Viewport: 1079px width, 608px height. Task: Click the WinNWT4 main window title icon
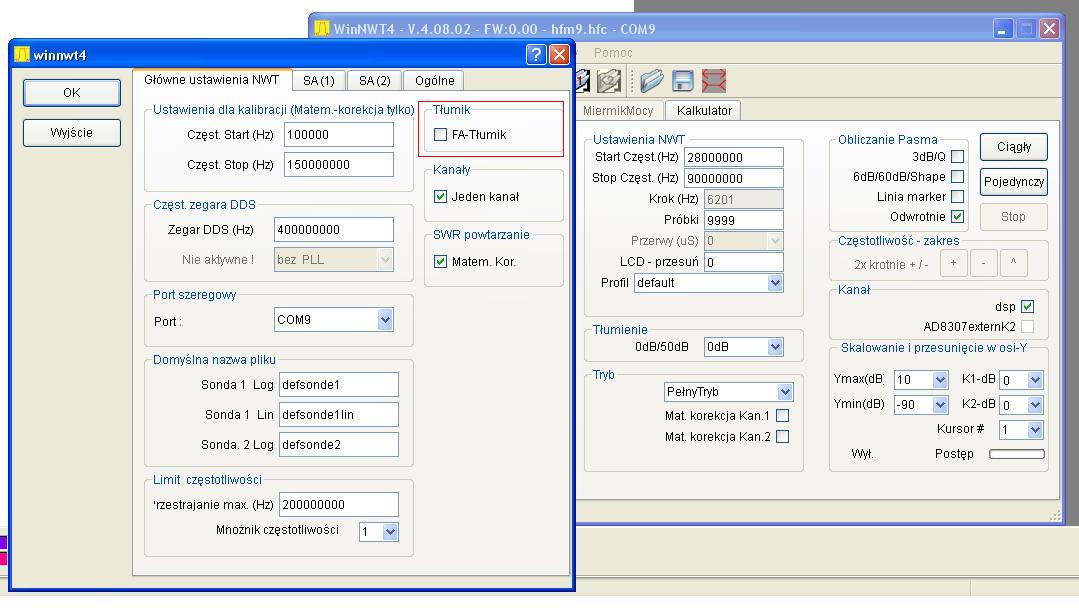(x=321, y=29)
